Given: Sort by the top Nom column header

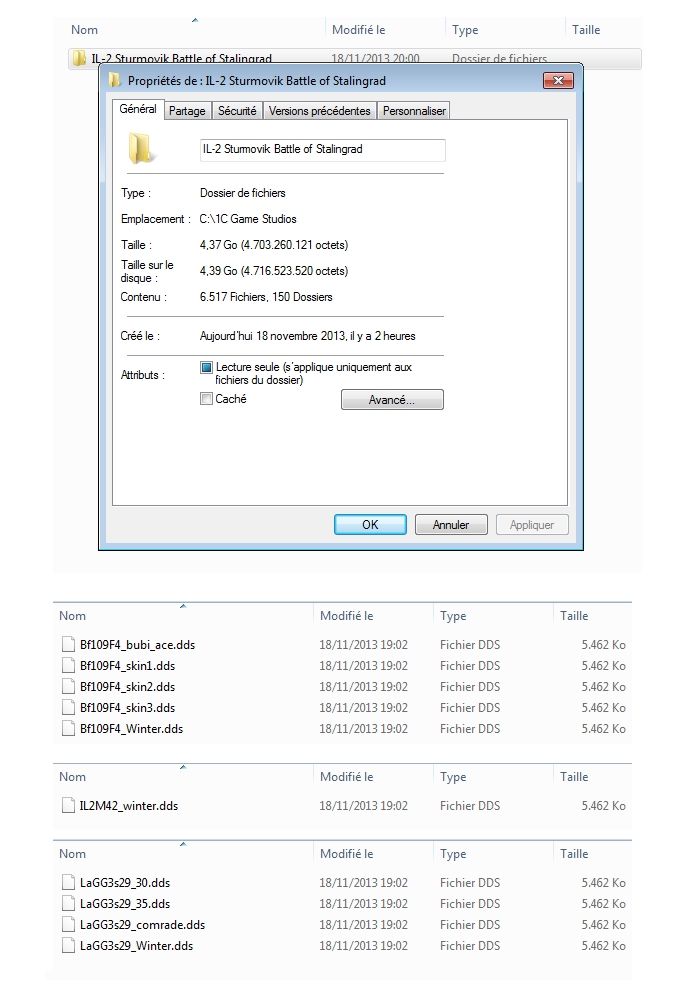Looking at the screenshot, I should pos(85,30).
